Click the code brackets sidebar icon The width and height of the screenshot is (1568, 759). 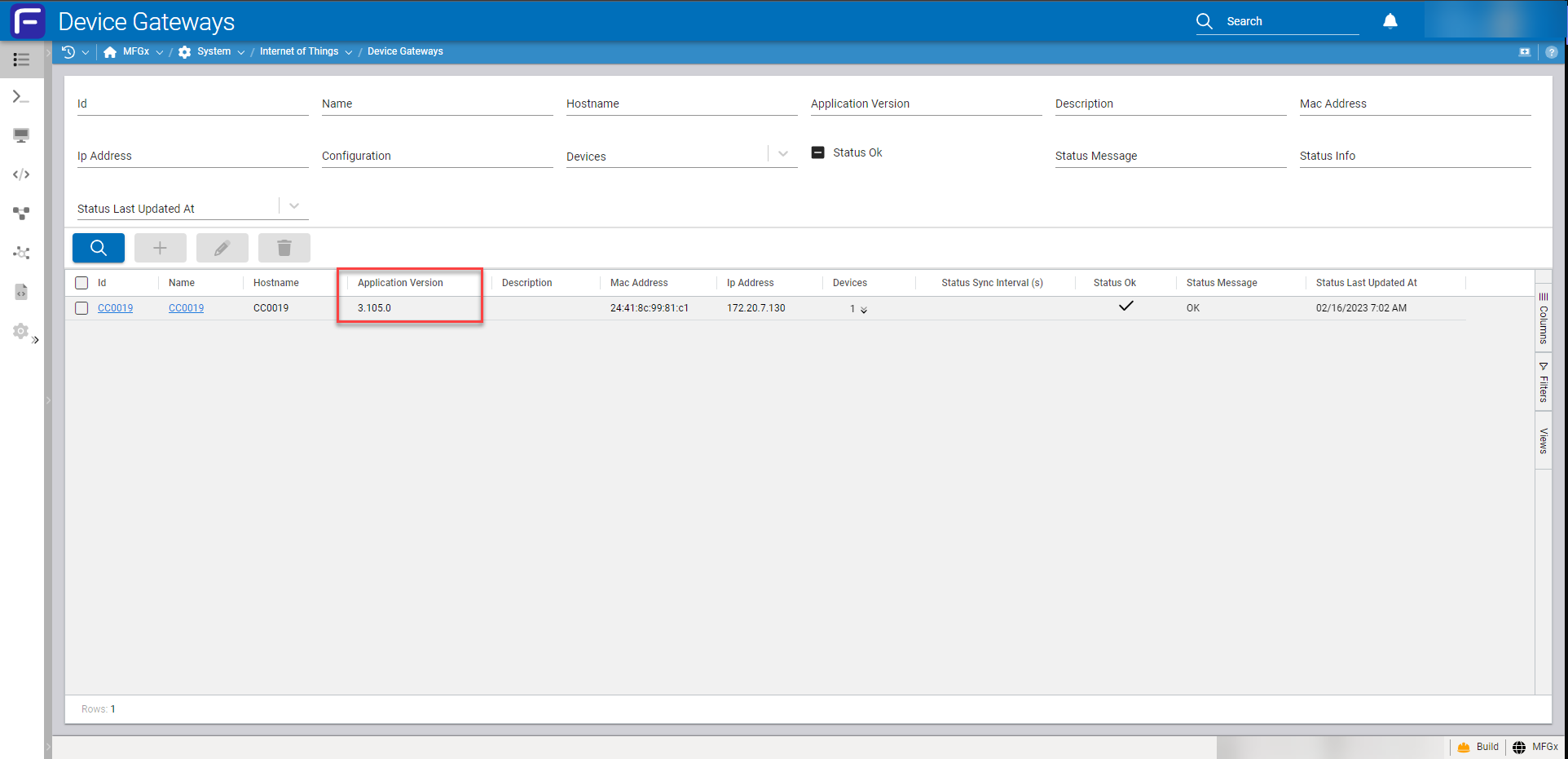[x=21, y=174]
